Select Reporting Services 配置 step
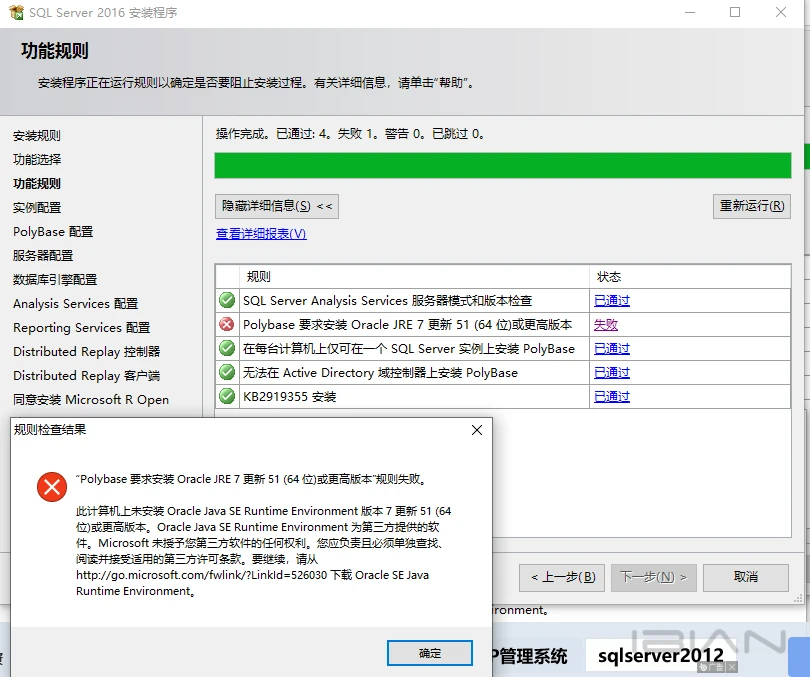Screen dimensions: 810x677 tap(82, 328)
